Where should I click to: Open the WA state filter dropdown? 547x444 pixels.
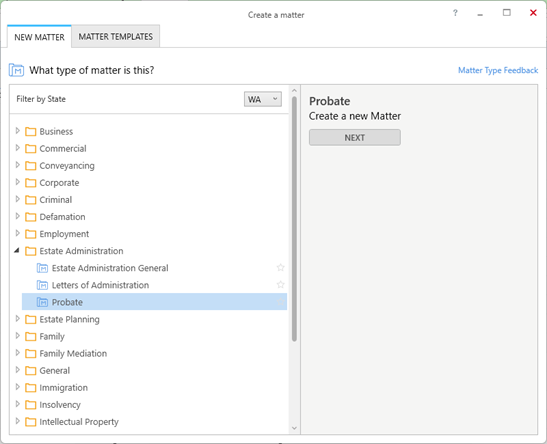coord(263,99)
